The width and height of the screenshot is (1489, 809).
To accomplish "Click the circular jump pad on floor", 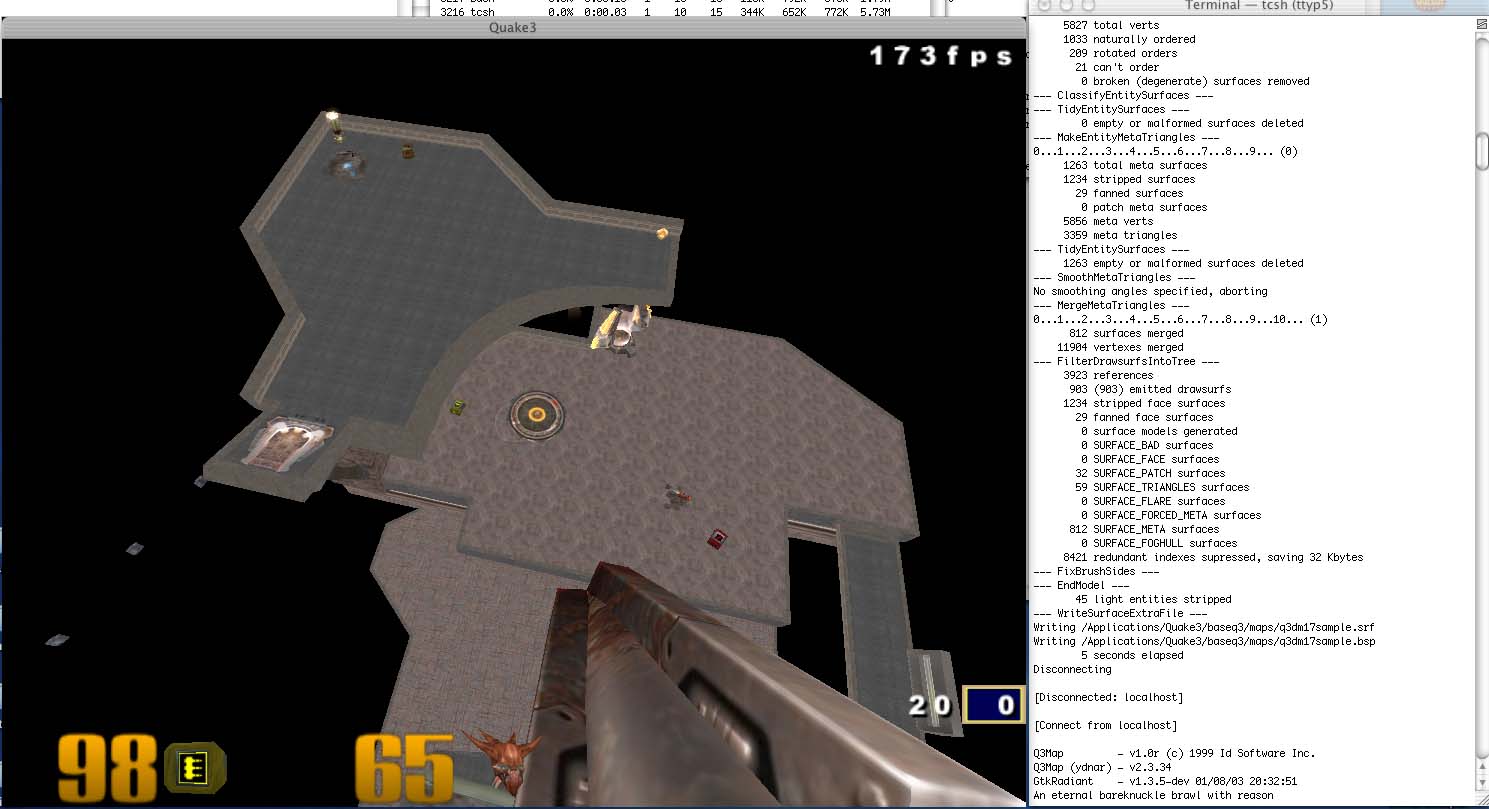I will pos(537,413).
